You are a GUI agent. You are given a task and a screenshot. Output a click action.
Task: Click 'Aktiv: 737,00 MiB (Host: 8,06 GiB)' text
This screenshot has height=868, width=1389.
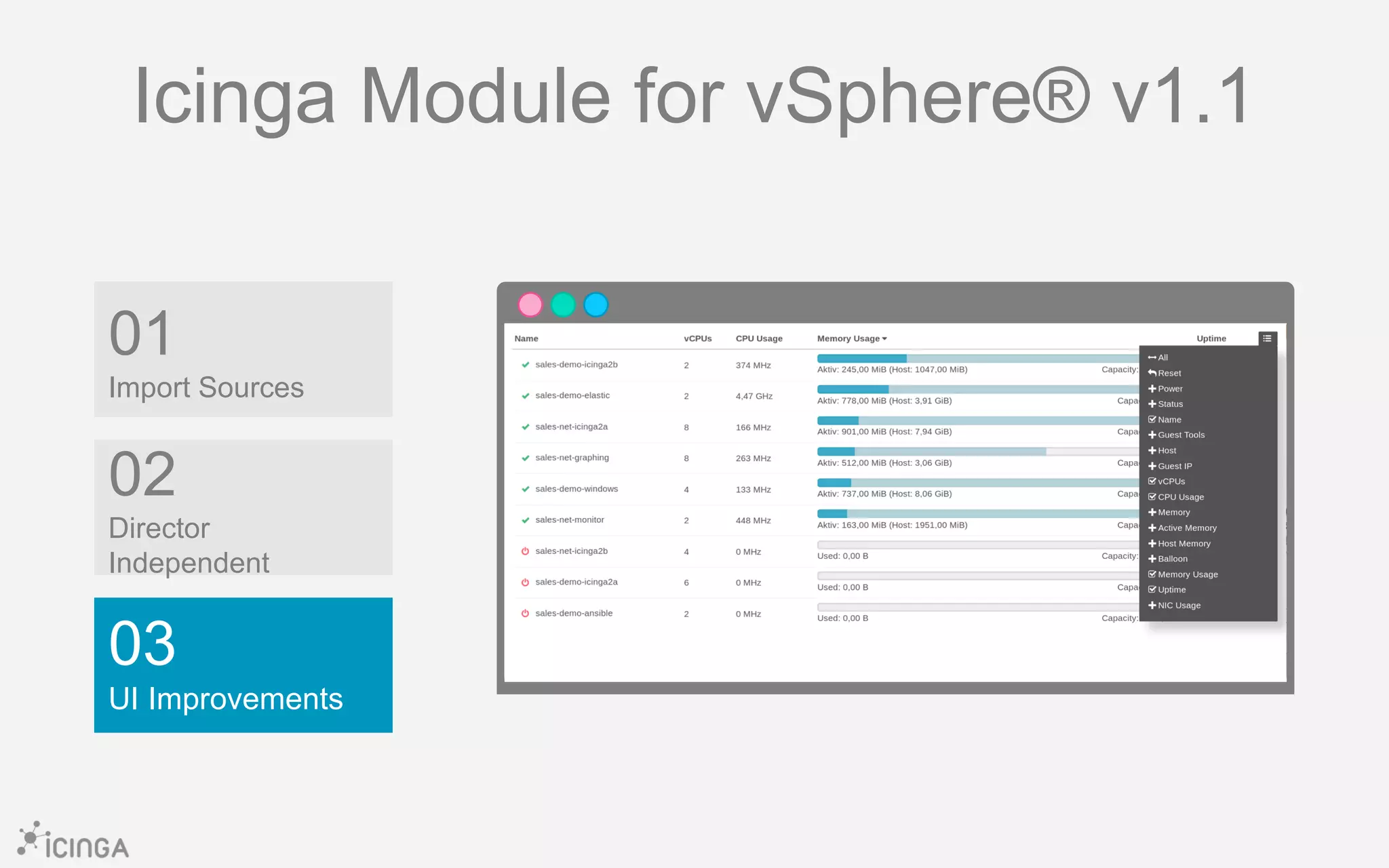[884, 494]
